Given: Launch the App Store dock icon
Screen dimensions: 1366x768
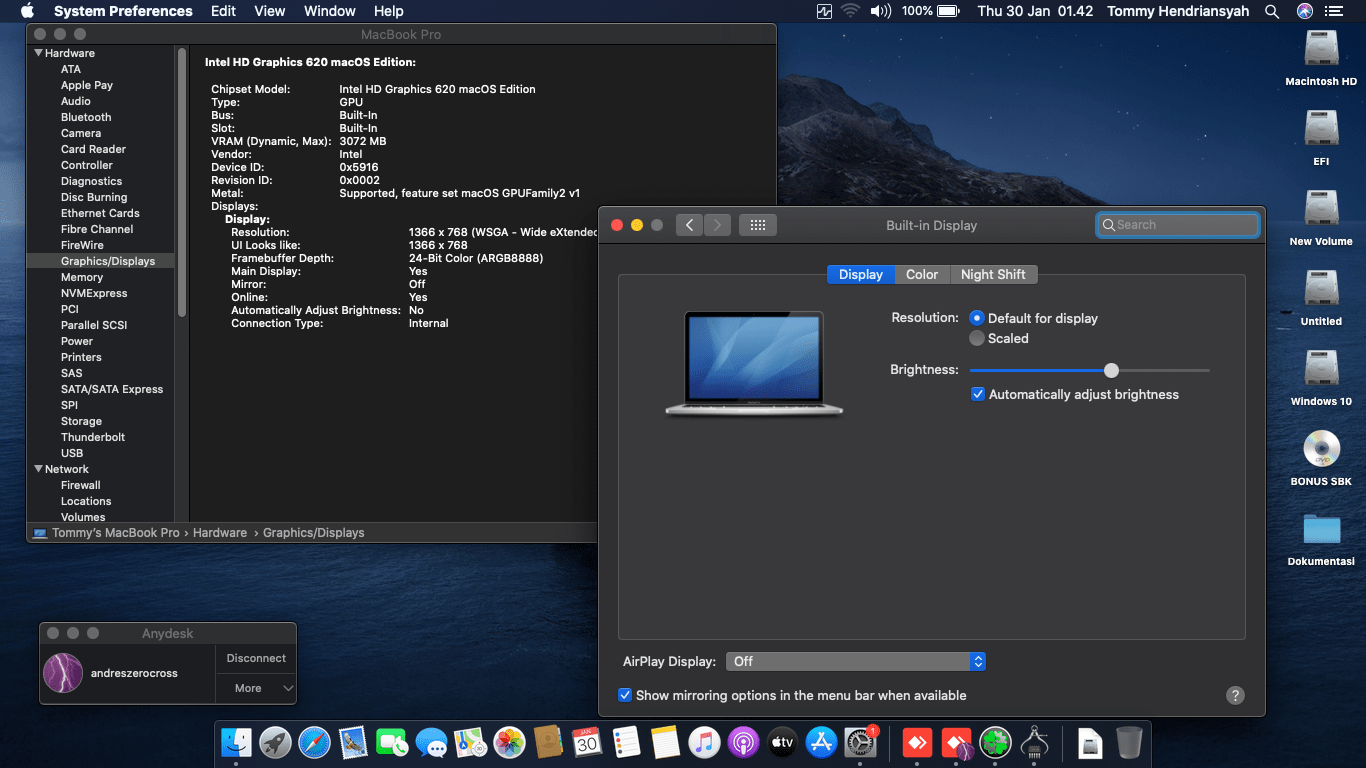Looking at the screenshot, I should [821, 742].
